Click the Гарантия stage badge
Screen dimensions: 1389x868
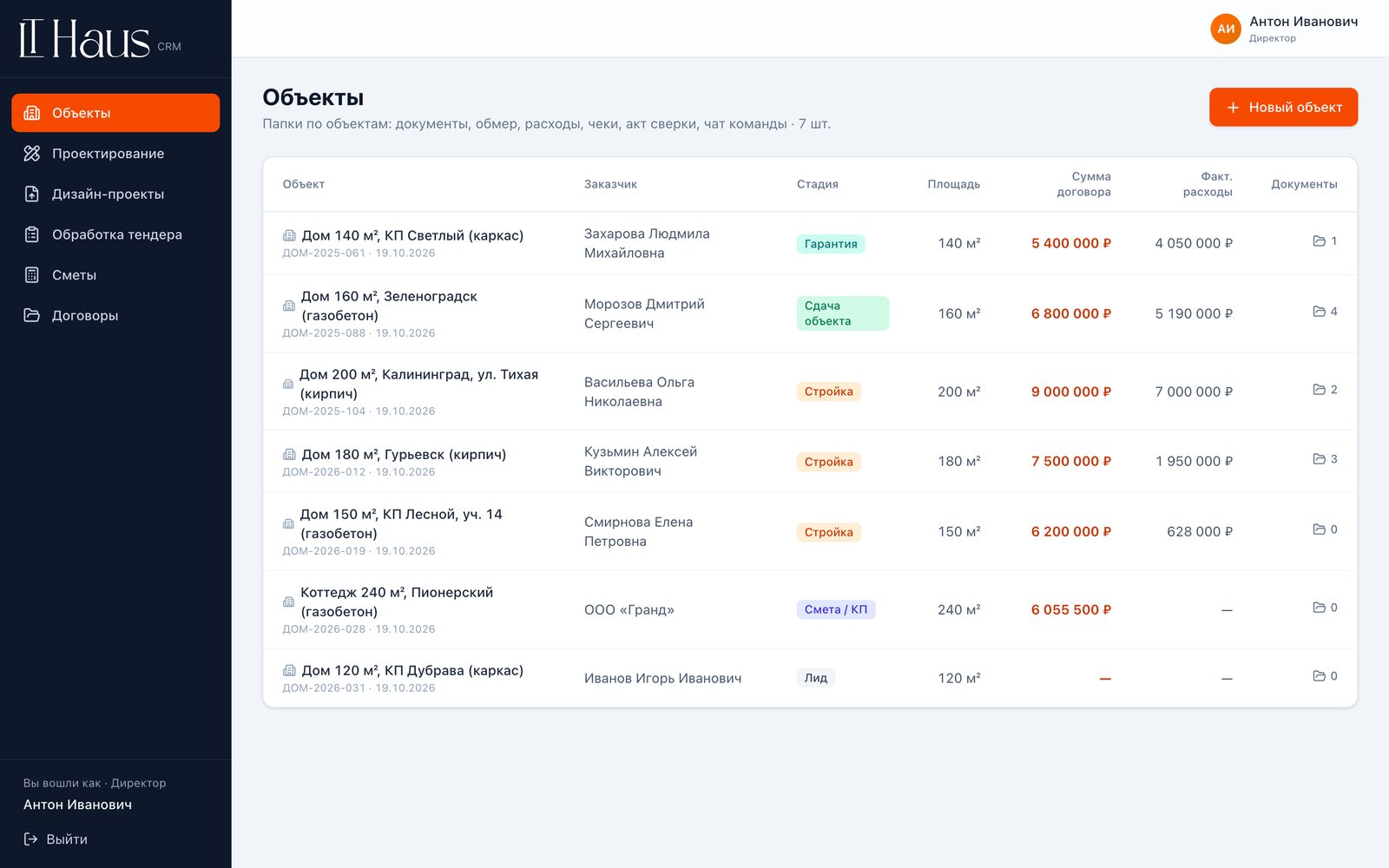coord(831,244)
